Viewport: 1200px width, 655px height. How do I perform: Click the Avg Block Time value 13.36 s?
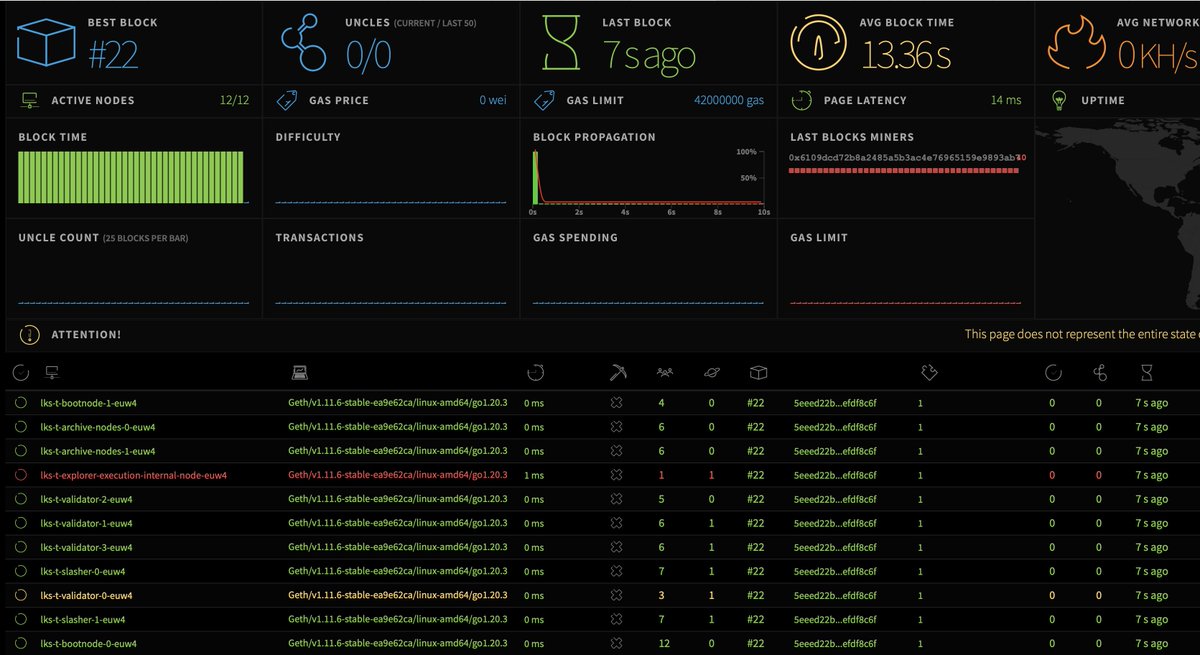tap(906, 56)
